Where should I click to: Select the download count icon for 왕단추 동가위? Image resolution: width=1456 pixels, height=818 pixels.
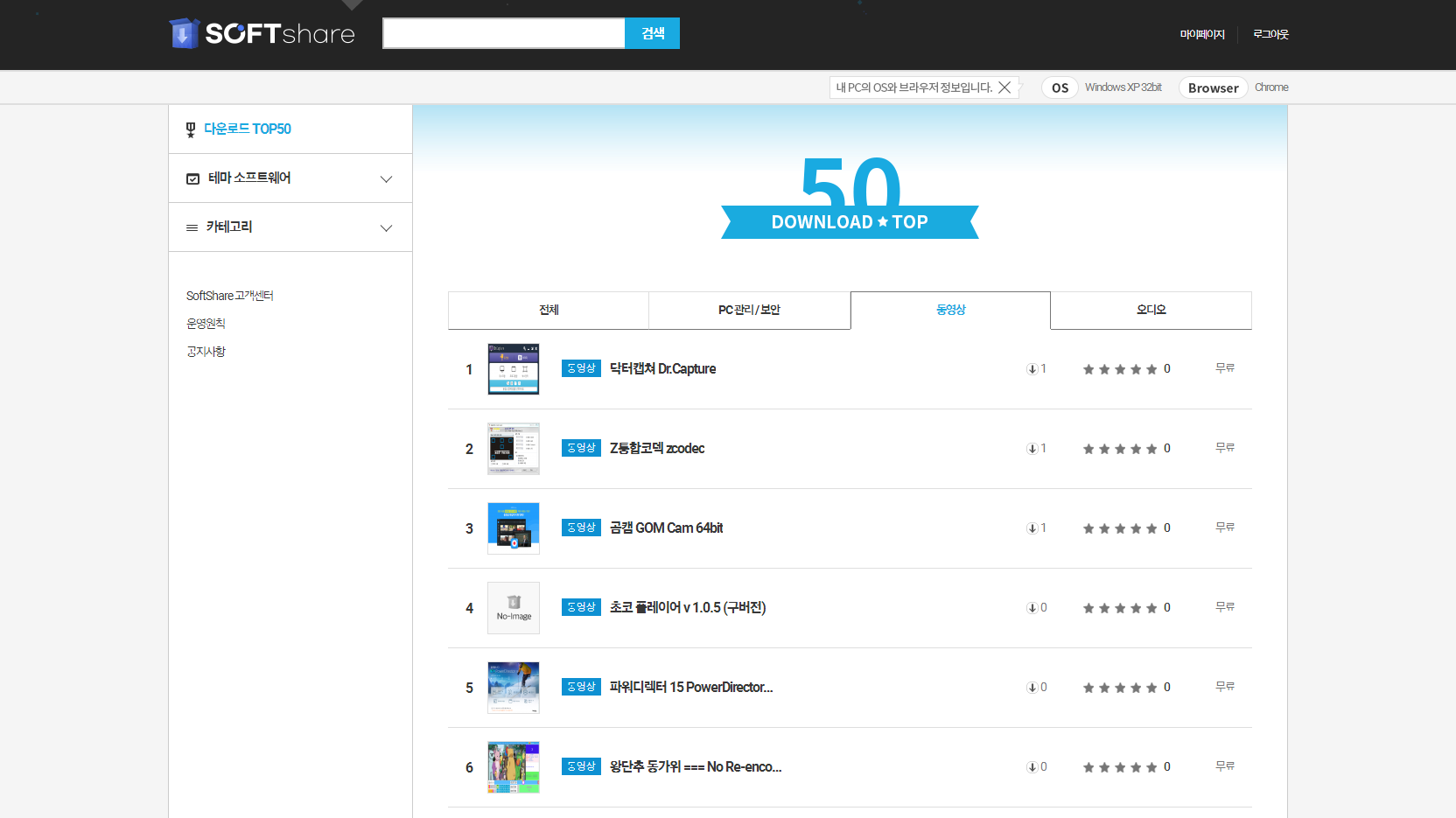point(1032,767)
